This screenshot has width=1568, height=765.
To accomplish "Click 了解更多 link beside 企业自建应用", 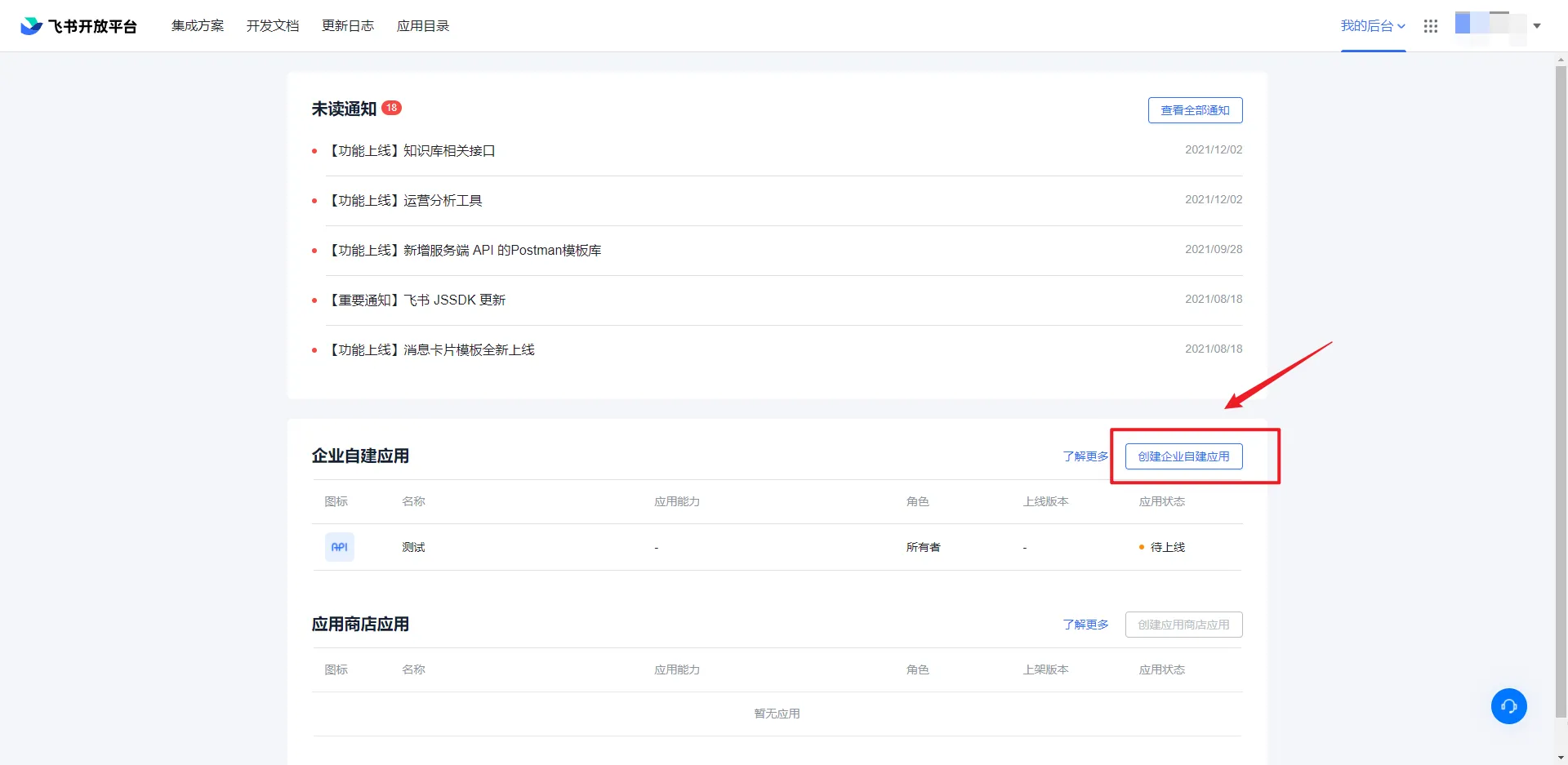I will click(x=1085, y=456).
